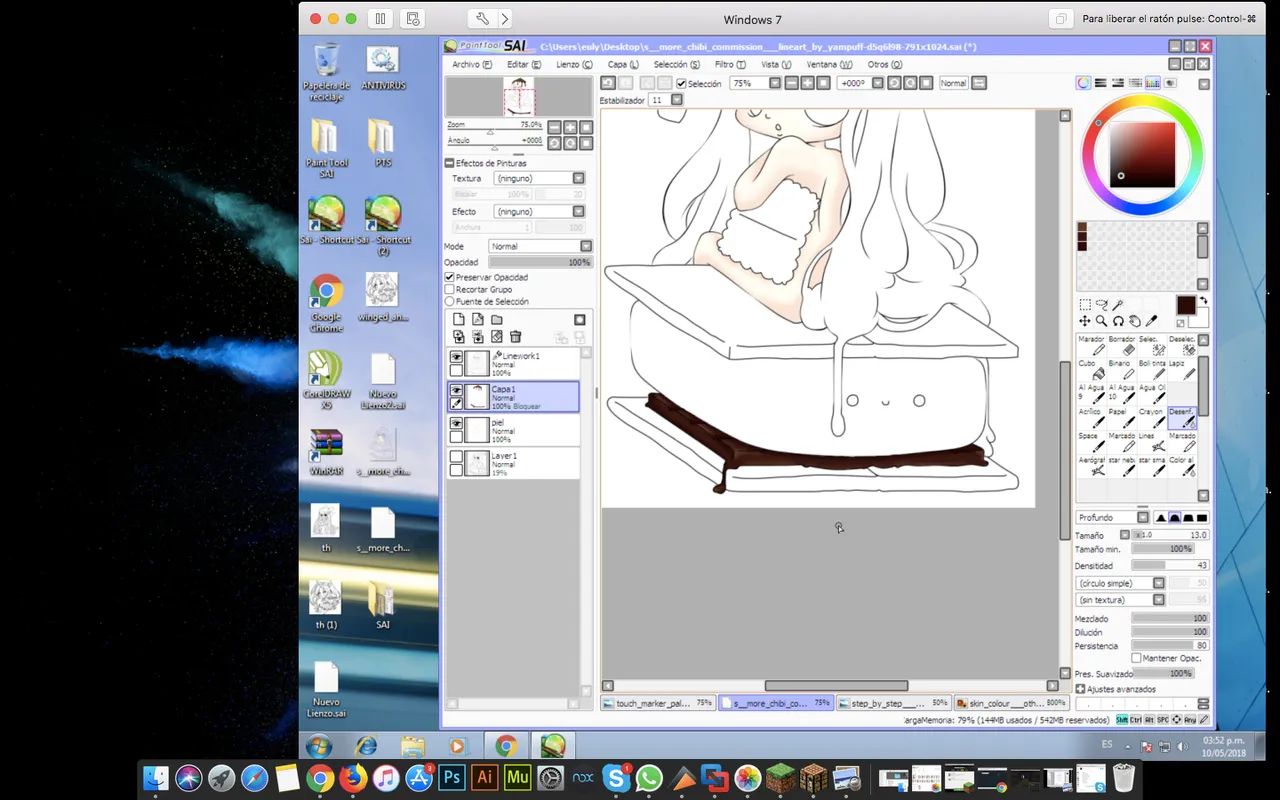The image size is (1280, 800).
Task: Pick the Desenf. blur brush
Action: (1181, 417)
